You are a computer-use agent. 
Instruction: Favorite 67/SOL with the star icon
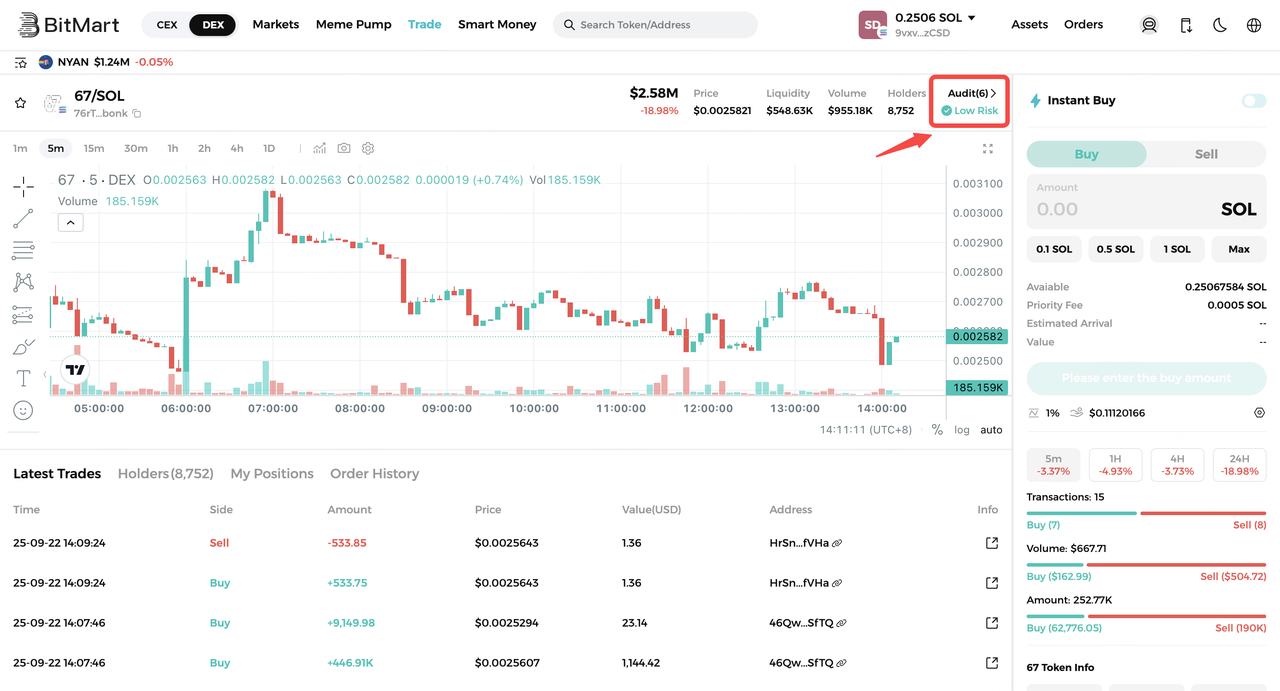(x=20, y=103)
